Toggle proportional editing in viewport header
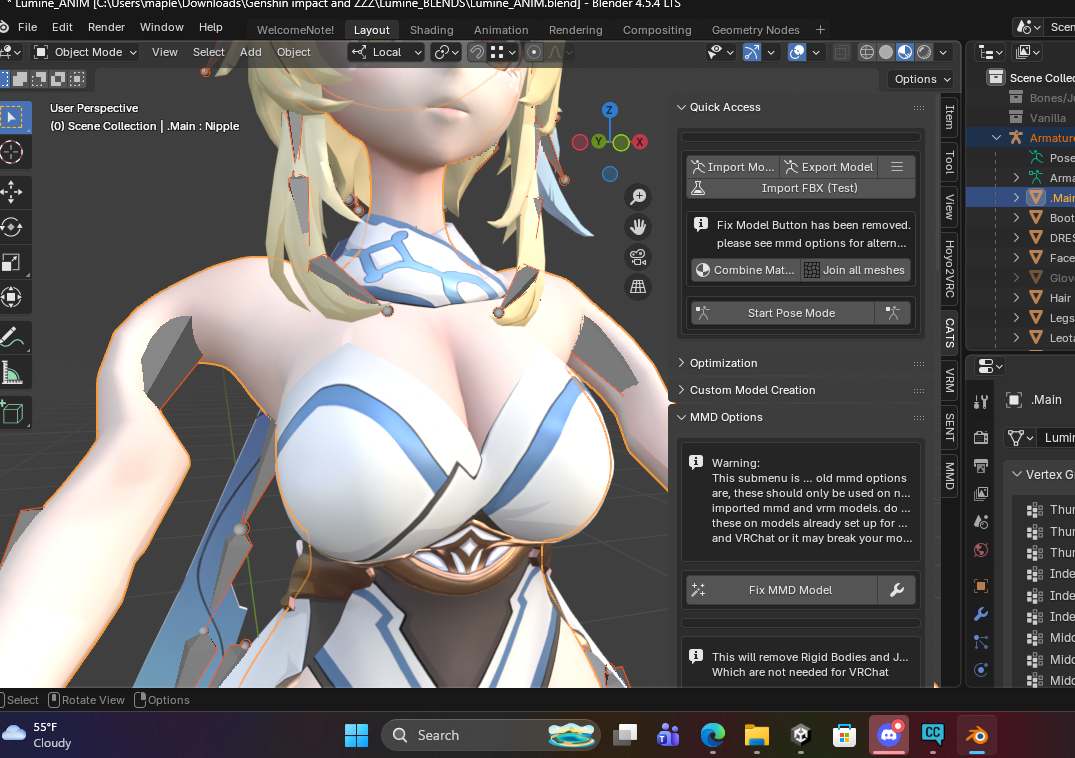Screen dimensions: 1075x758 point(534,52)
